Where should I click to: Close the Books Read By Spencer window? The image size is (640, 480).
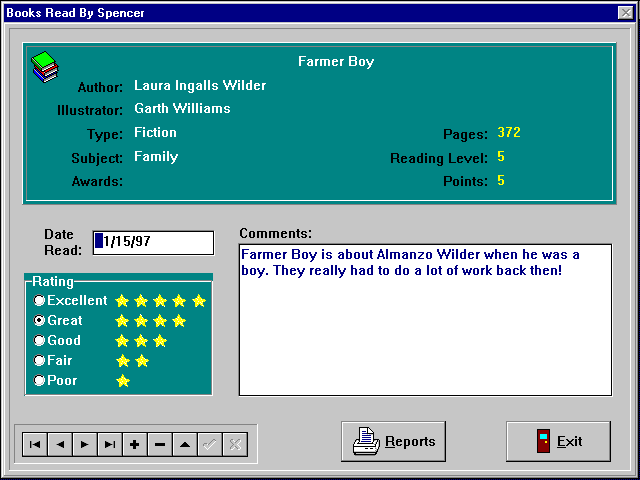(x=626, y=13)
